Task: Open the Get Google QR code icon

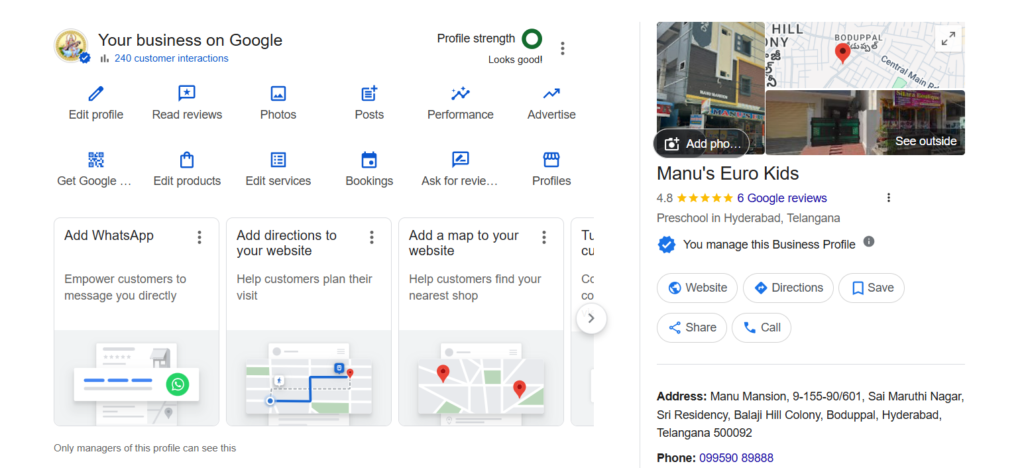Action: coord(96,160)
